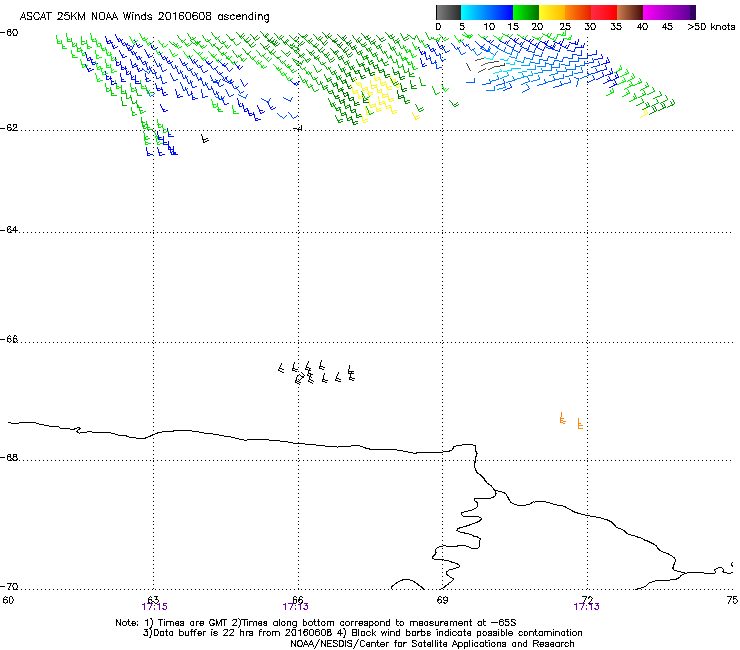Click the "17:13" time under longitude 66
Image resolution: width=740 pixels, height=650 pixels.
pos(295,607)
